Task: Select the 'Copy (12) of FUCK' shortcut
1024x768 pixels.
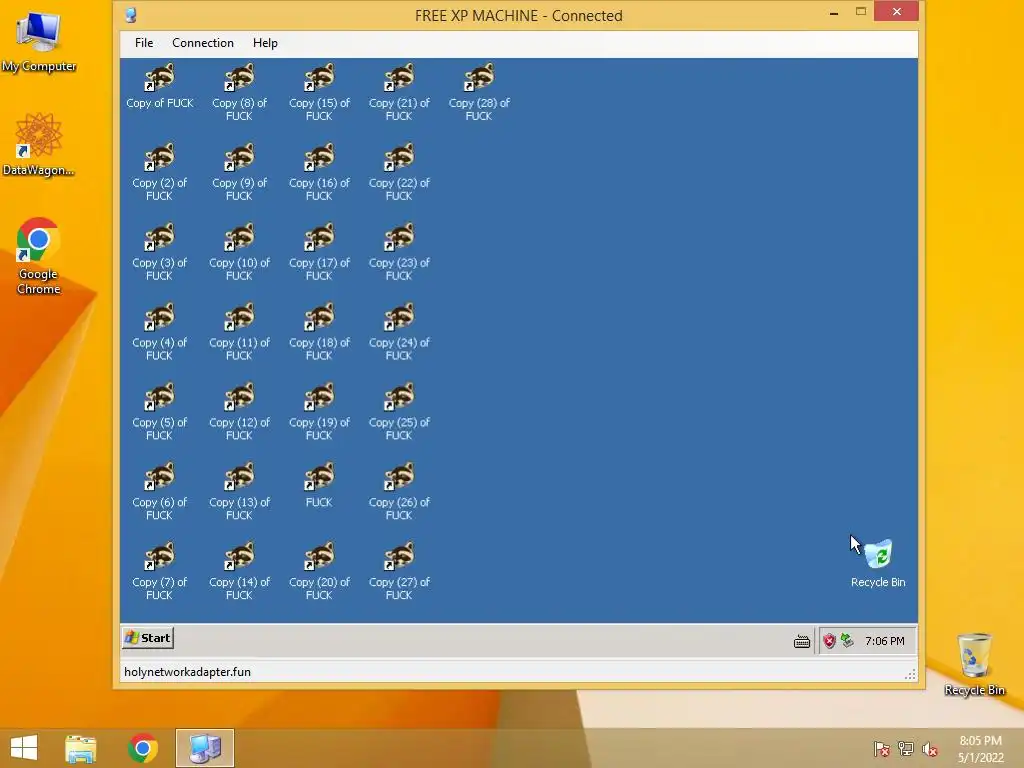Action: click(240, 412)
